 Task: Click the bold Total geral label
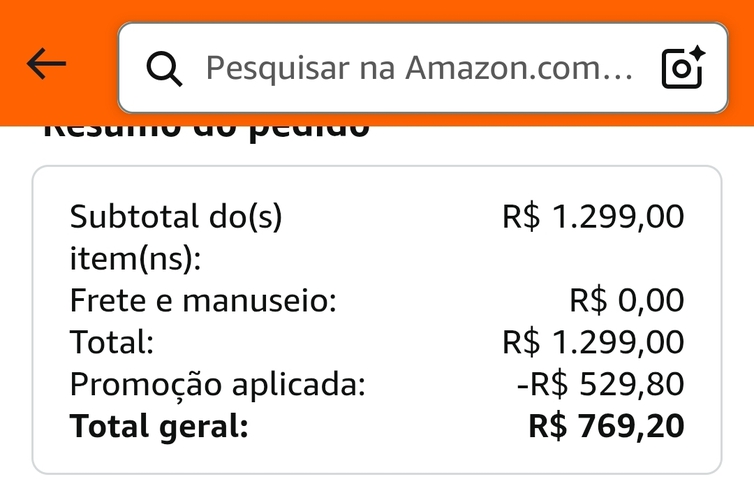coord(158,426)
